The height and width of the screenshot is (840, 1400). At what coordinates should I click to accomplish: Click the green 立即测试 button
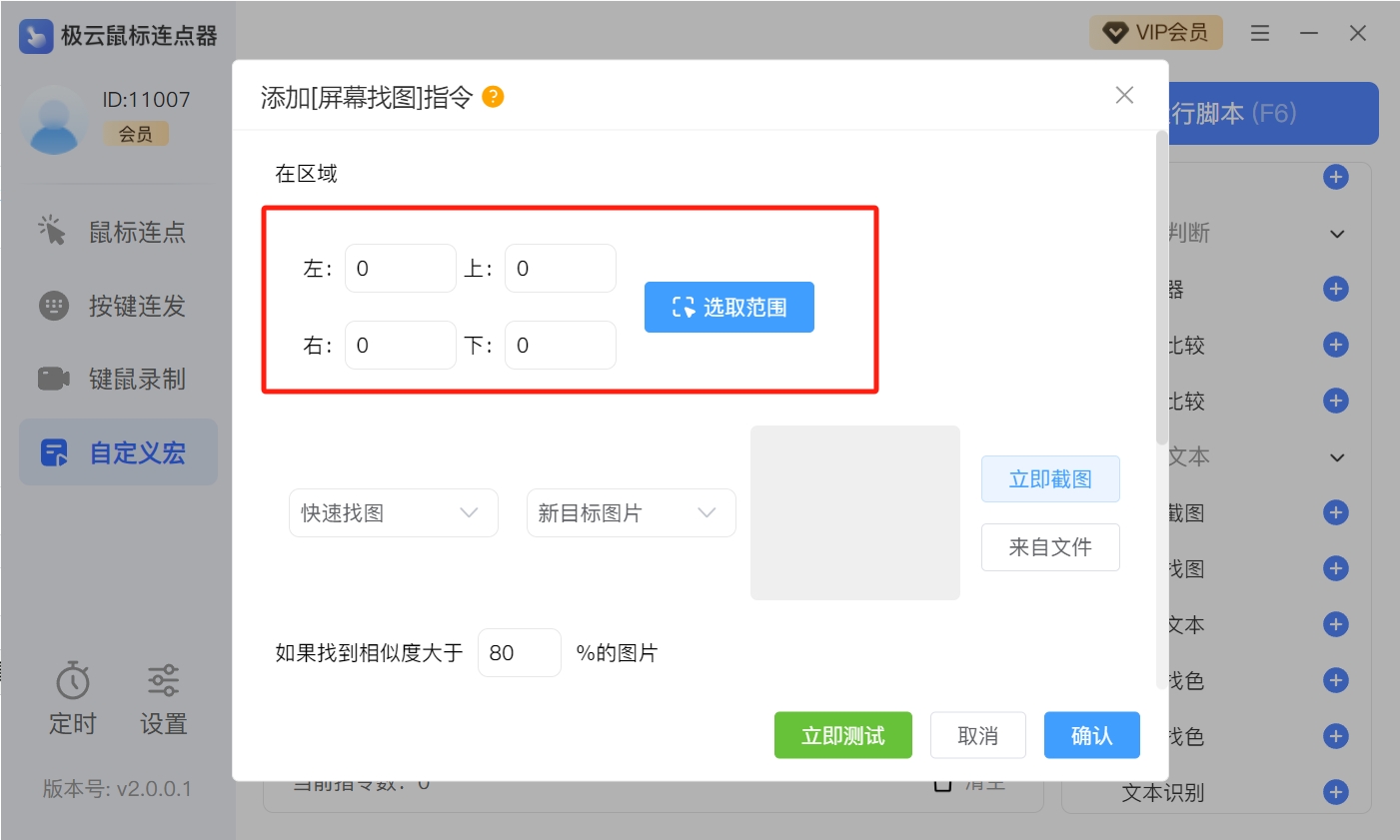click(x=842, y=736)
